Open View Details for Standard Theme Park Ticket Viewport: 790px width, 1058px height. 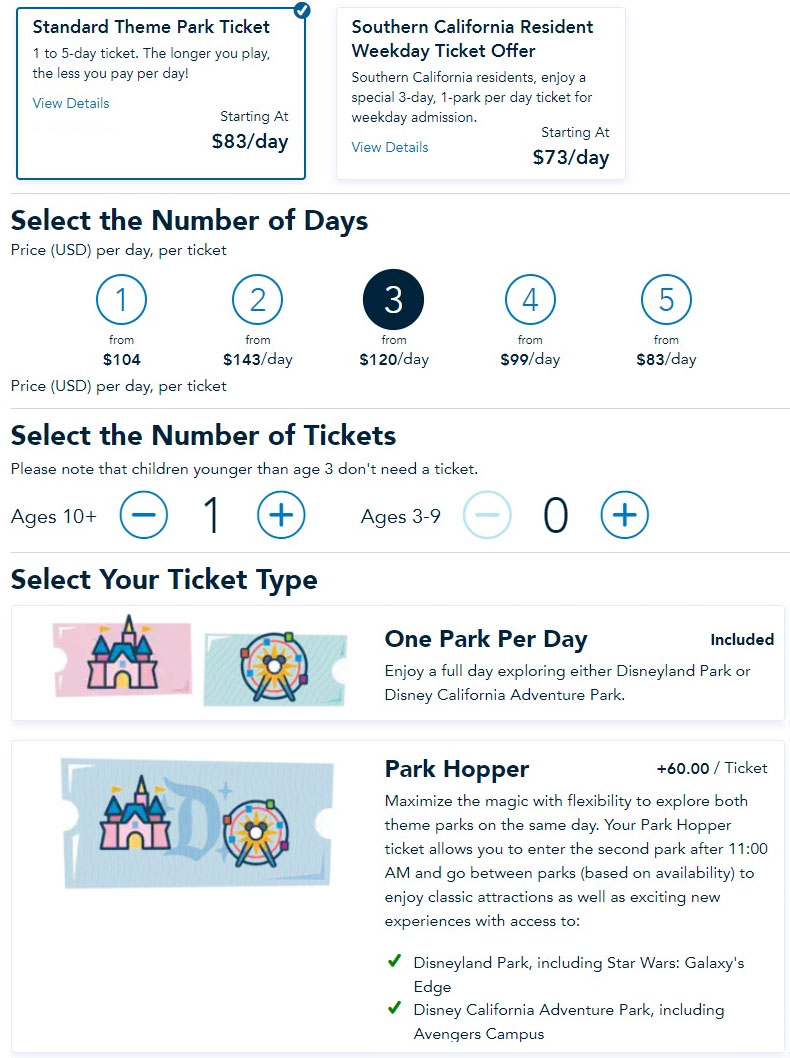click(x=71, y=103)
